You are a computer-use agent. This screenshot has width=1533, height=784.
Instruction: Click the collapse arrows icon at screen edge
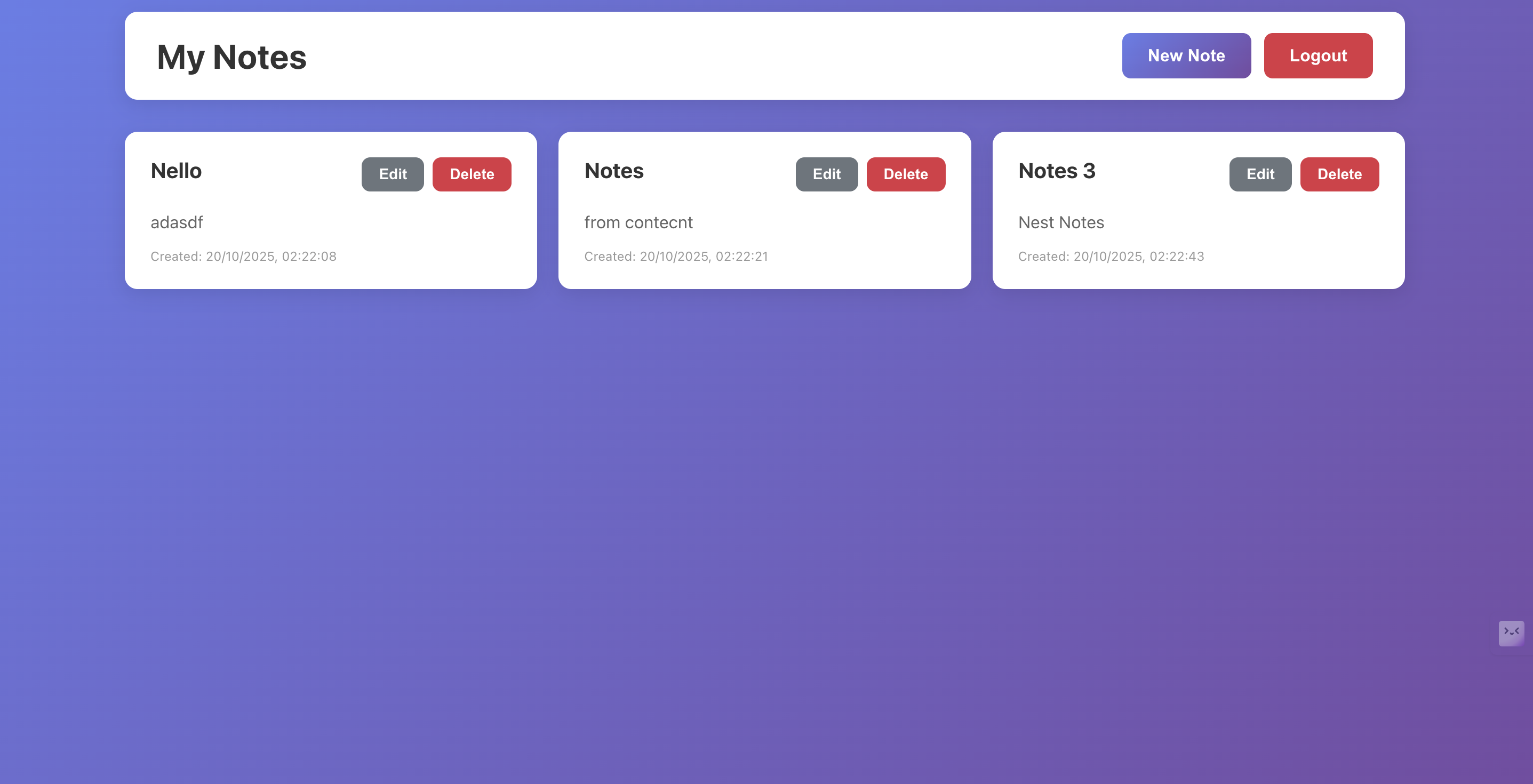pos(1511,633)
